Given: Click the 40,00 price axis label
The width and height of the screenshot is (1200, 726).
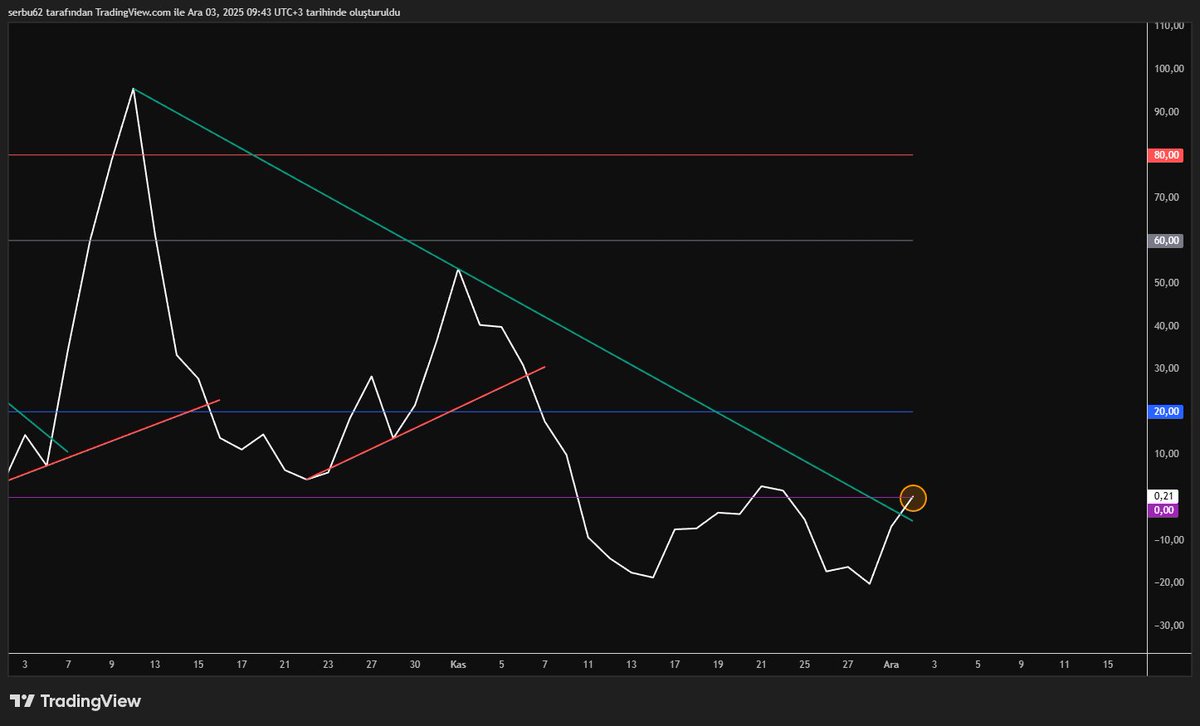Looking at the screenshot, I should (1167, 326).
